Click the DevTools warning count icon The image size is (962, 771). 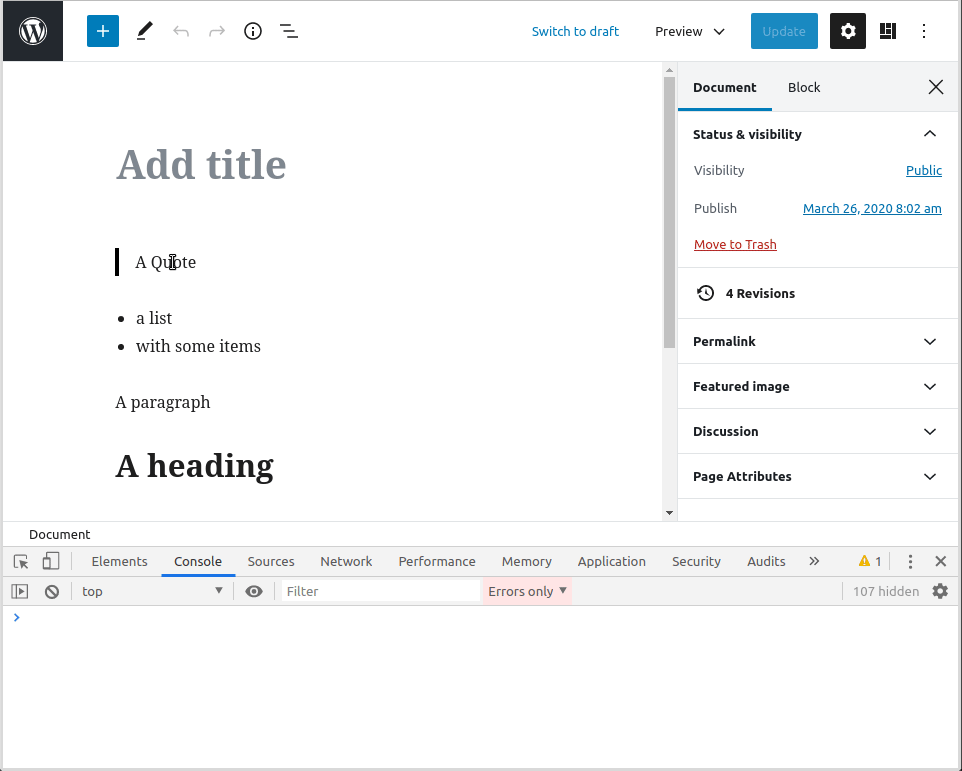869,561
